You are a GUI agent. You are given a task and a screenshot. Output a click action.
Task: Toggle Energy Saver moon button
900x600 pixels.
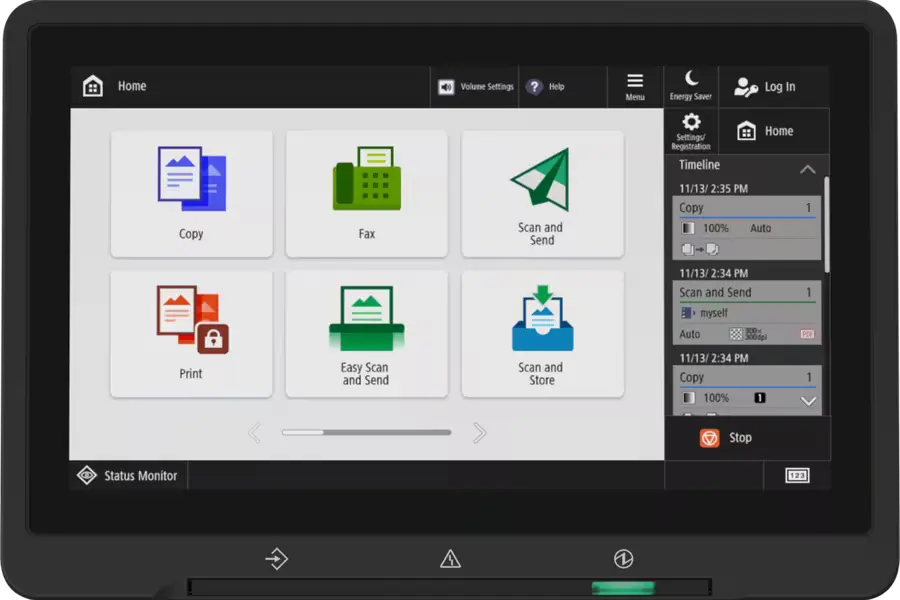(x=691, y=86)
